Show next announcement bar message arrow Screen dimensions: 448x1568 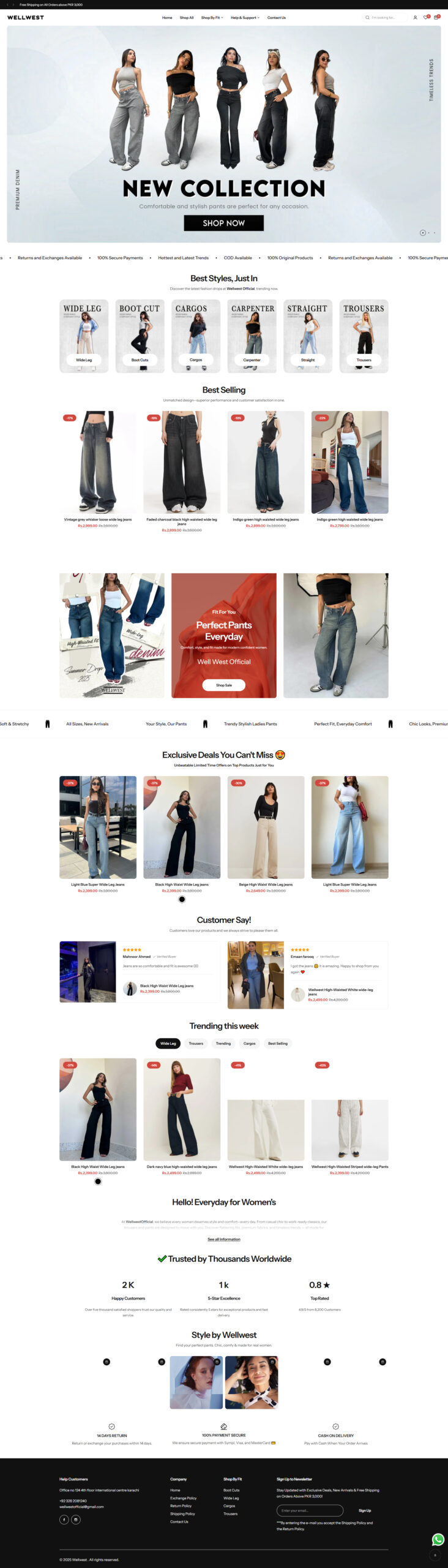point(13,4)
